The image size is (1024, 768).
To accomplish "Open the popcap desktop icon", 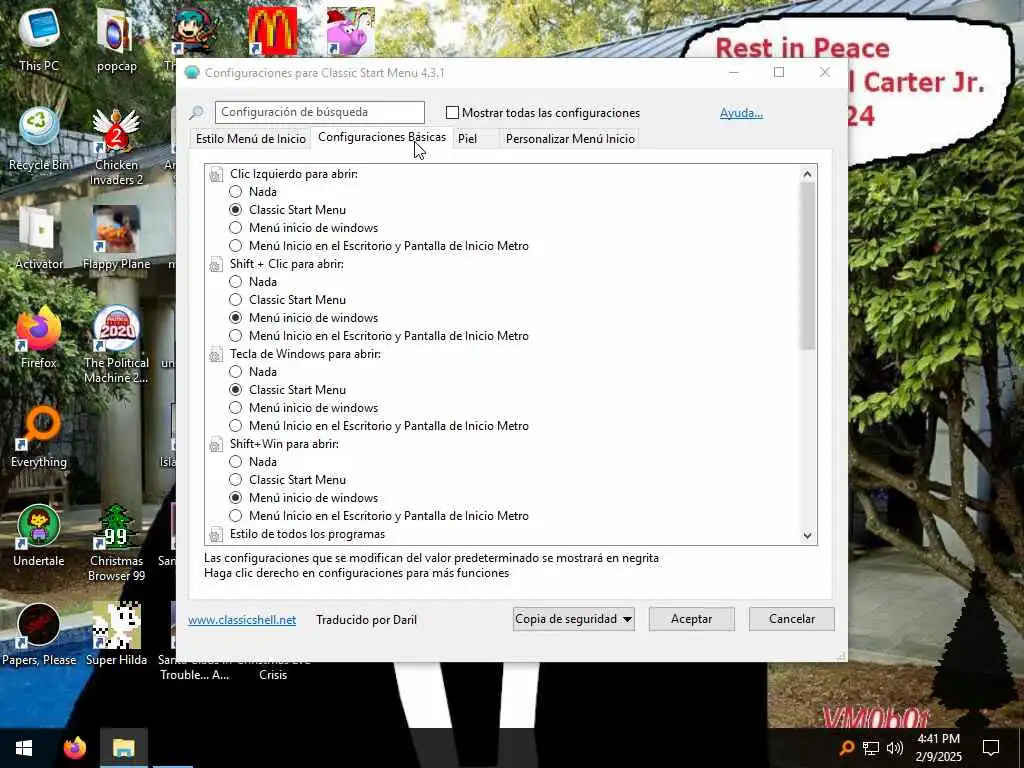I will coord(116,38).
